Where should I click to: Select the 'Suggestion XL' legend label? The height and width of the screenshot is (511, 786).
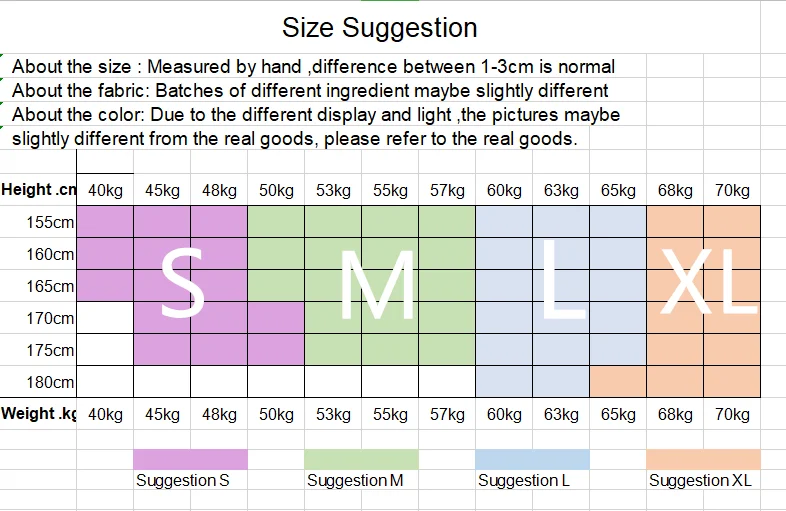(x=700, y=481)
